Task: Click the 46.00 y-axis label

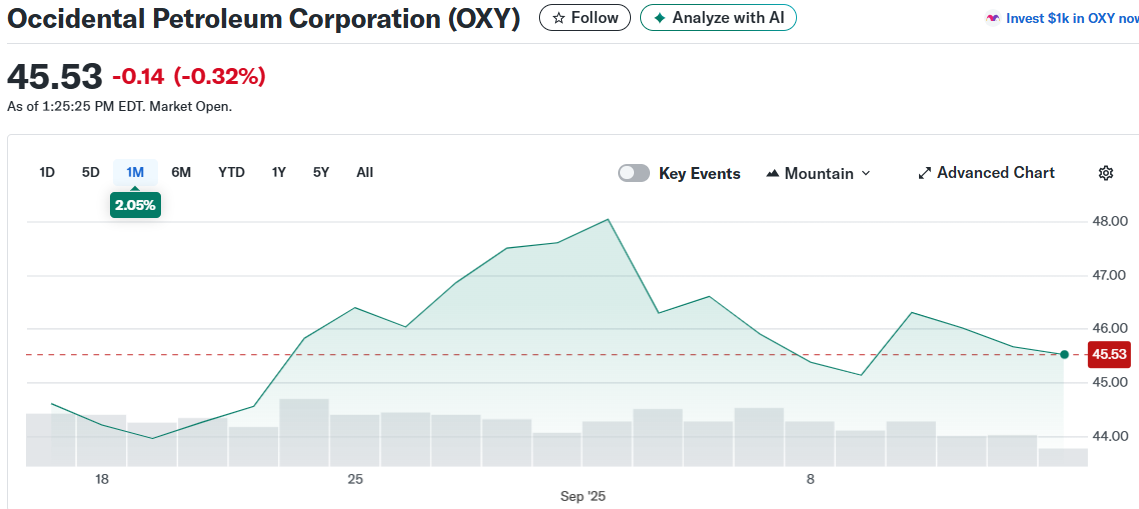Action: [x=1109, y=329]
